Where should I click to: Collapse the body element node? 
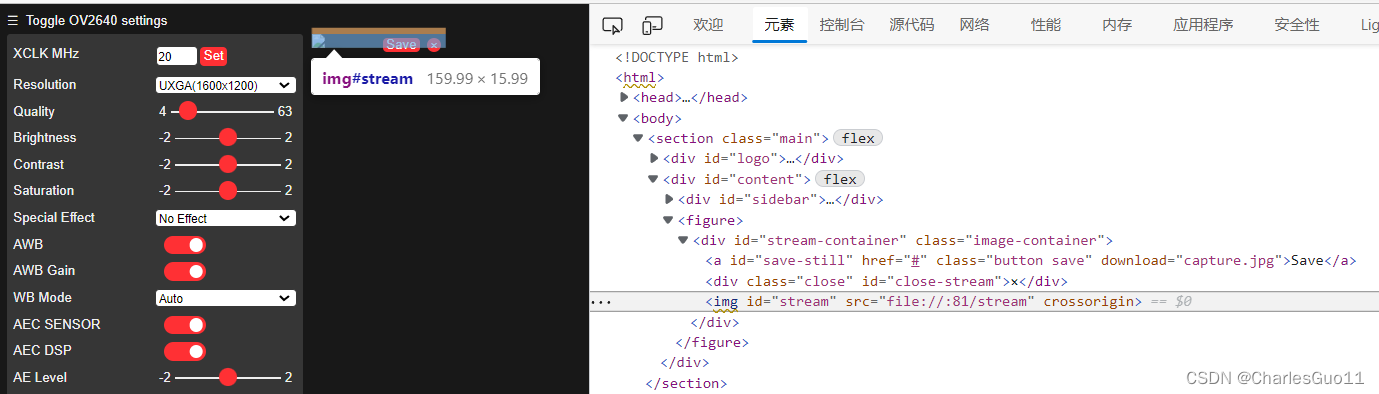(624, 118)
